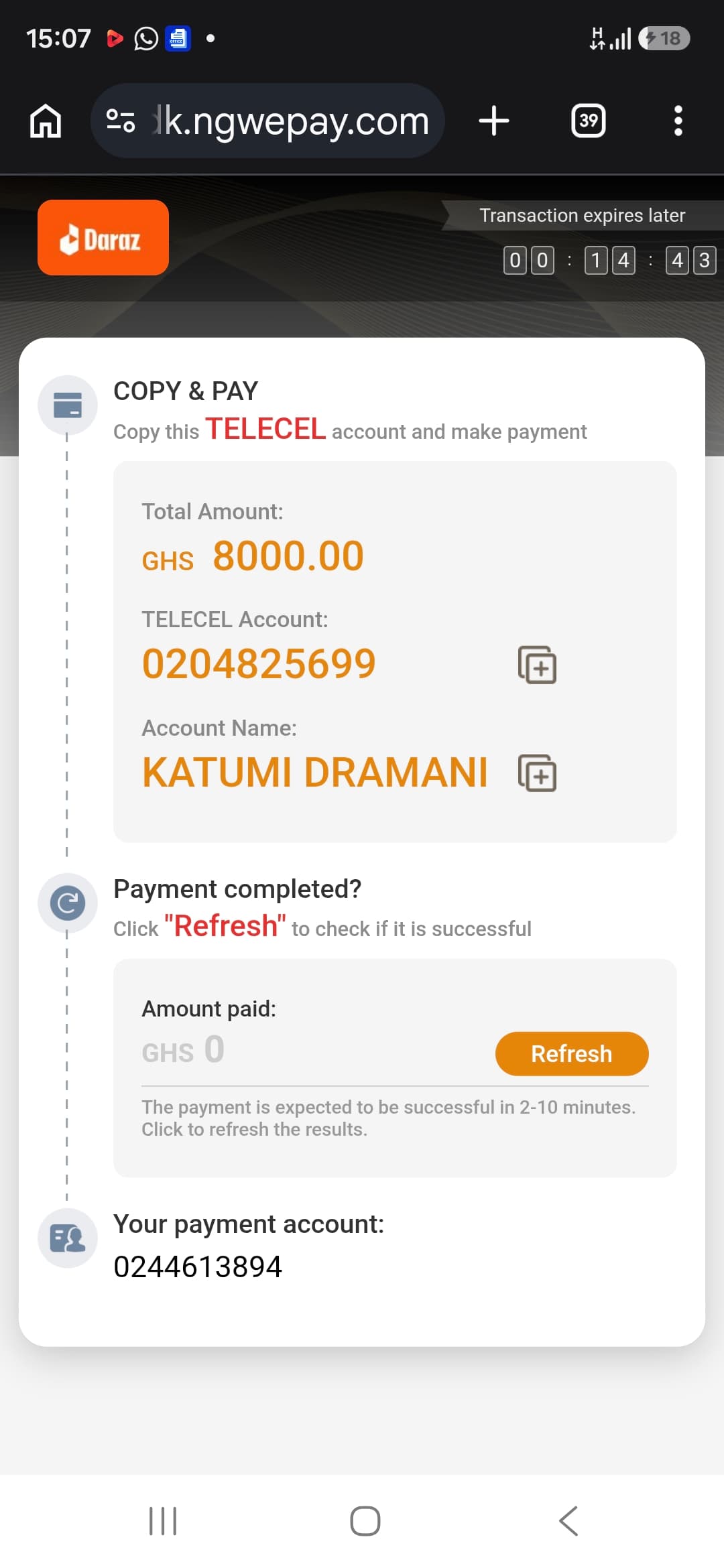
Task: Tap the Android home navigation button
Action: [x=365, y=1521]
